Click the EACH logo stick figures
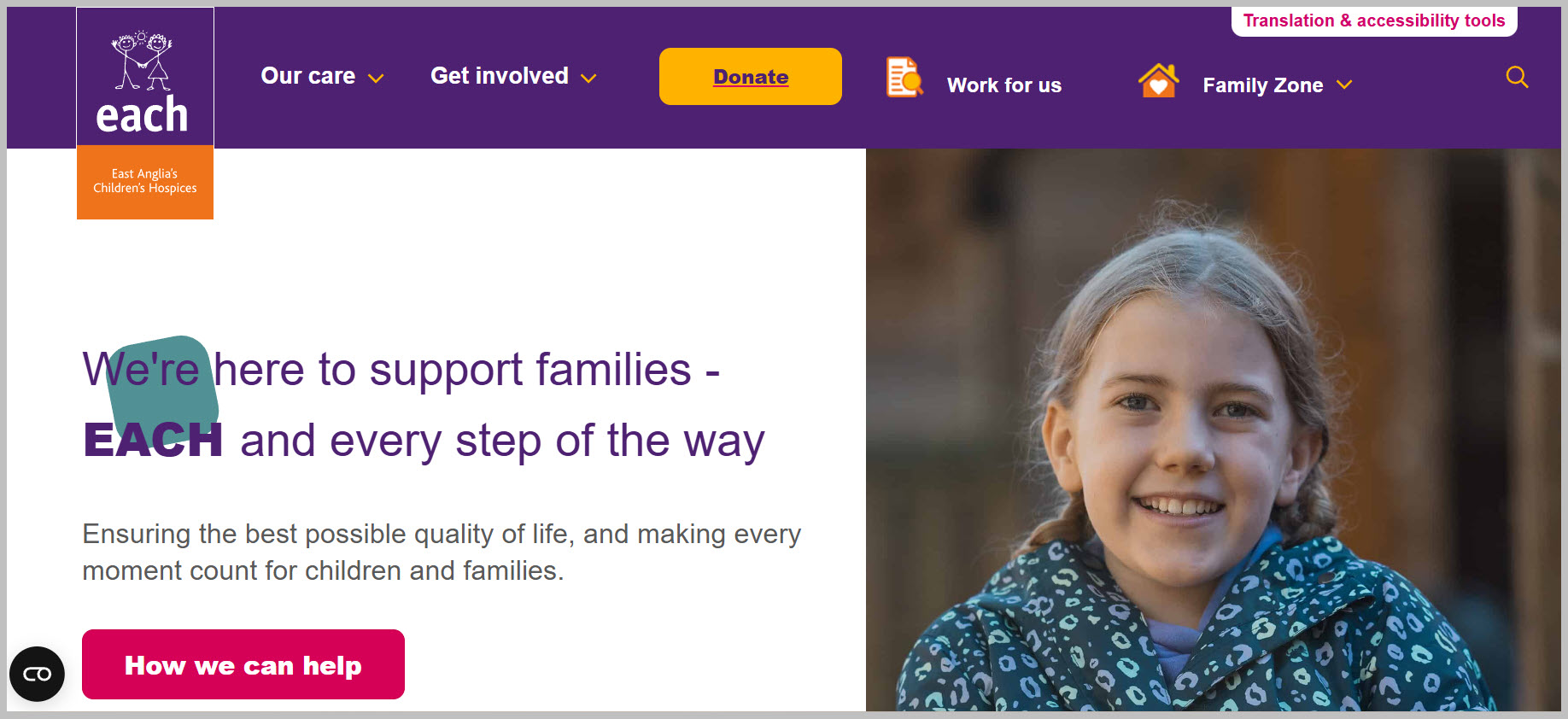The image size is (1568, 719). (x=142, y=61)
